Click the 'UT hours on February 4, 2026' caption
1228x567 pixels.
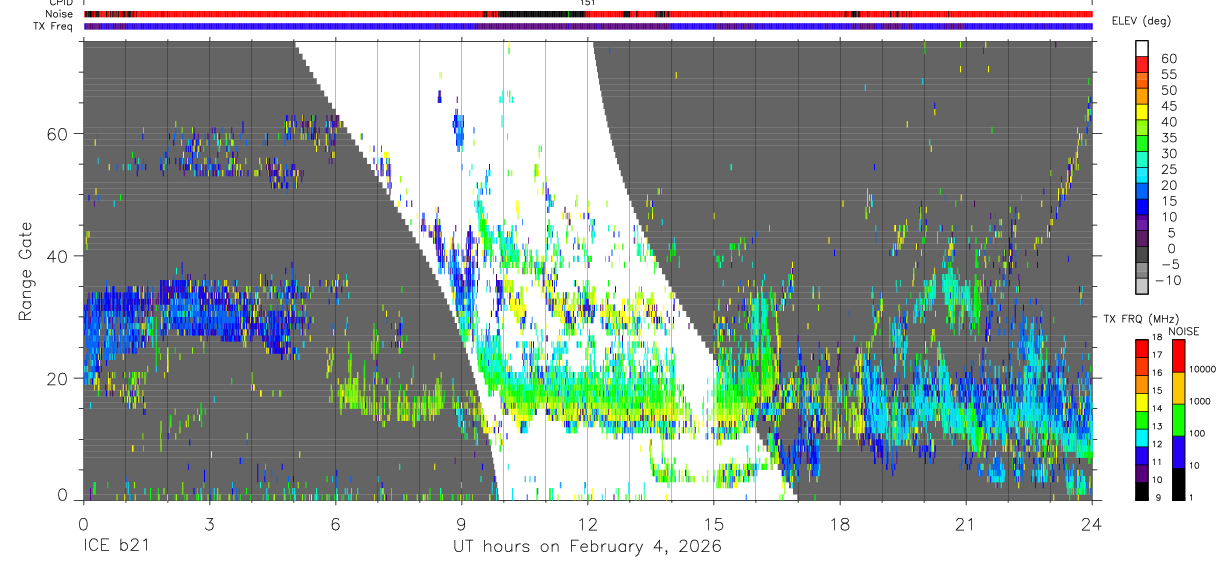tap(587, 547)
